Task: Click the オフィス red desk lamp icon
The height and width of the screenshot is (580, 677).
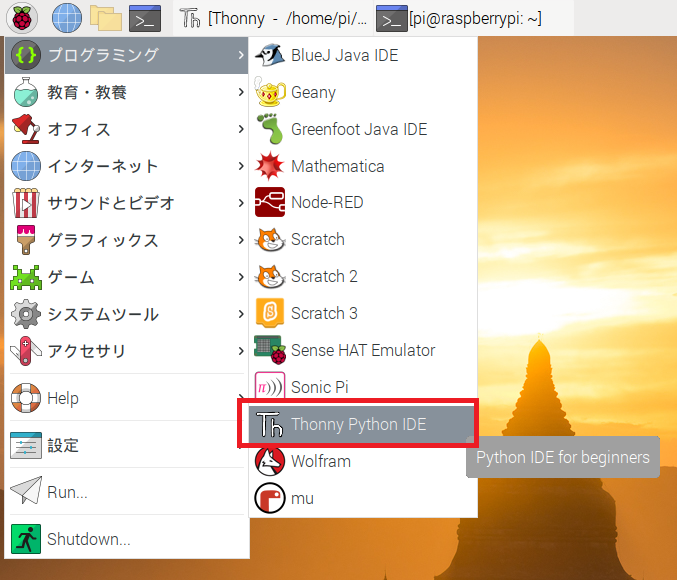Action: click(x=26, y=129)
